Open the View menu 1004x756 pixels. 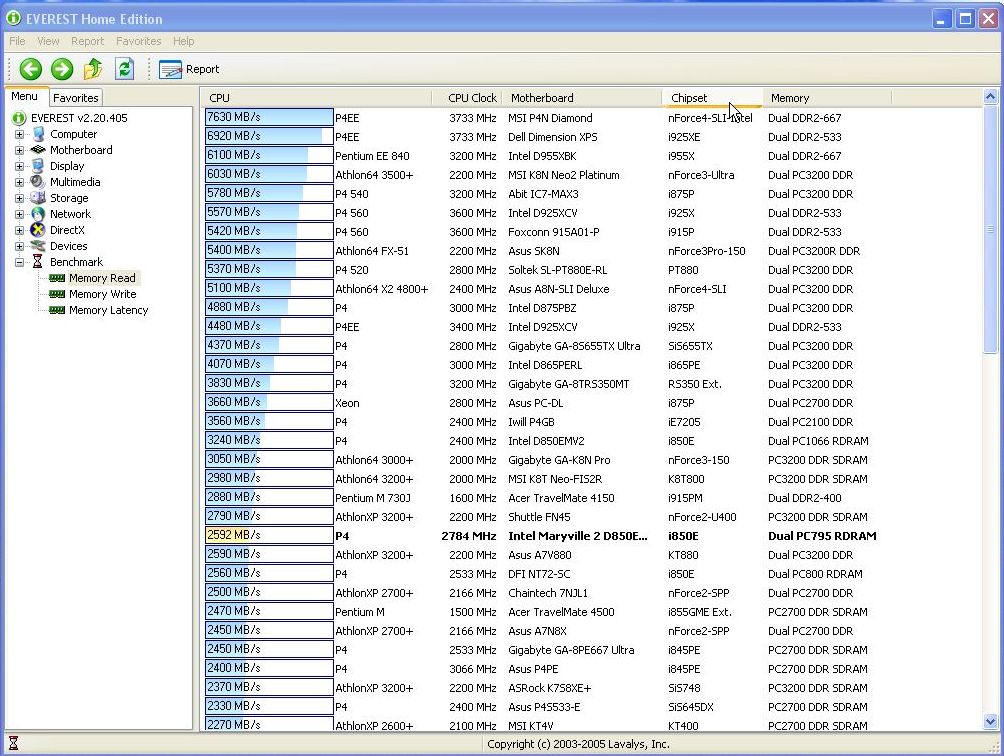point(48,41)
